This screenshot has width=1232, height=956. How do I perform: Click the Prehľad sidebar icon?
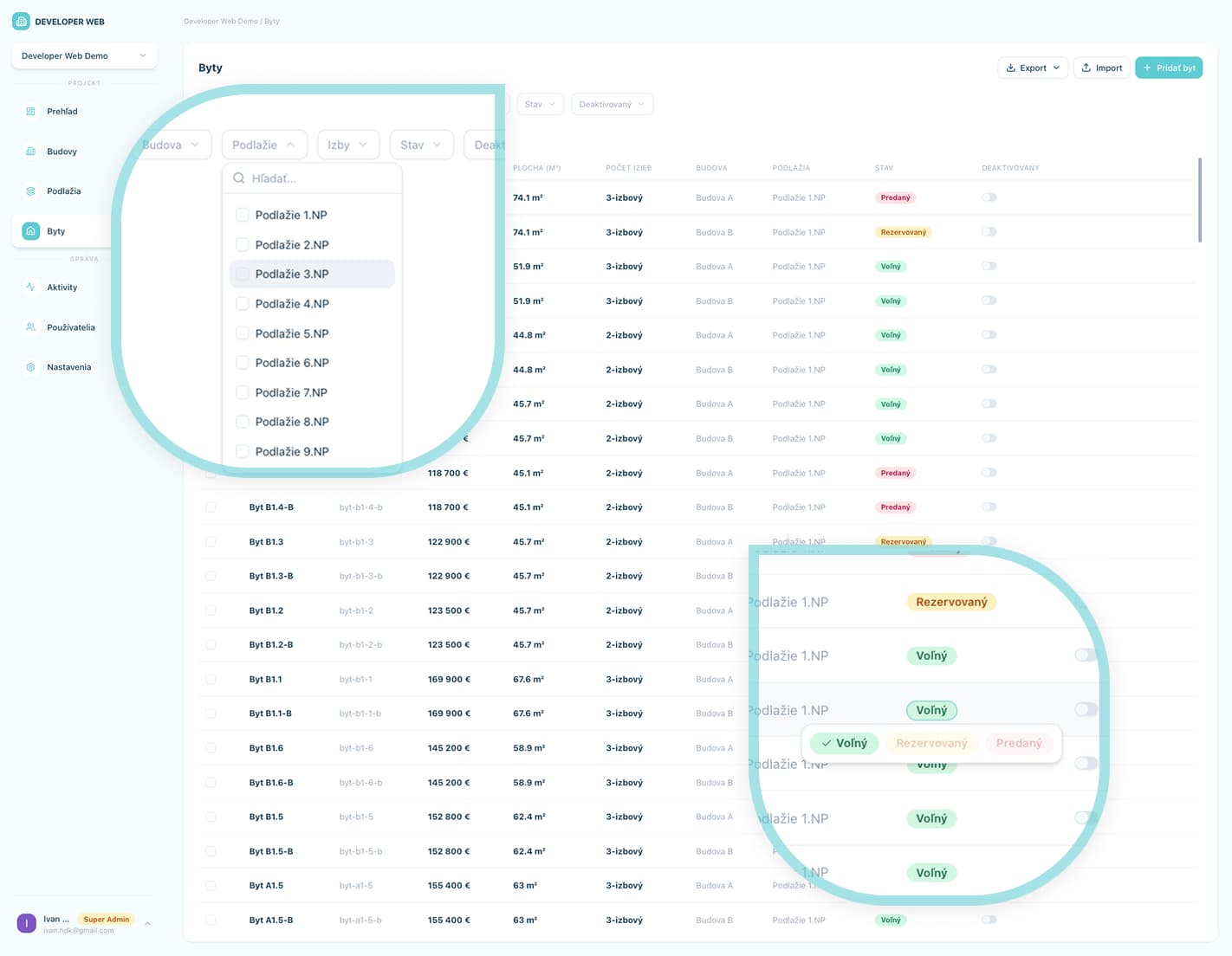[30, 112]
